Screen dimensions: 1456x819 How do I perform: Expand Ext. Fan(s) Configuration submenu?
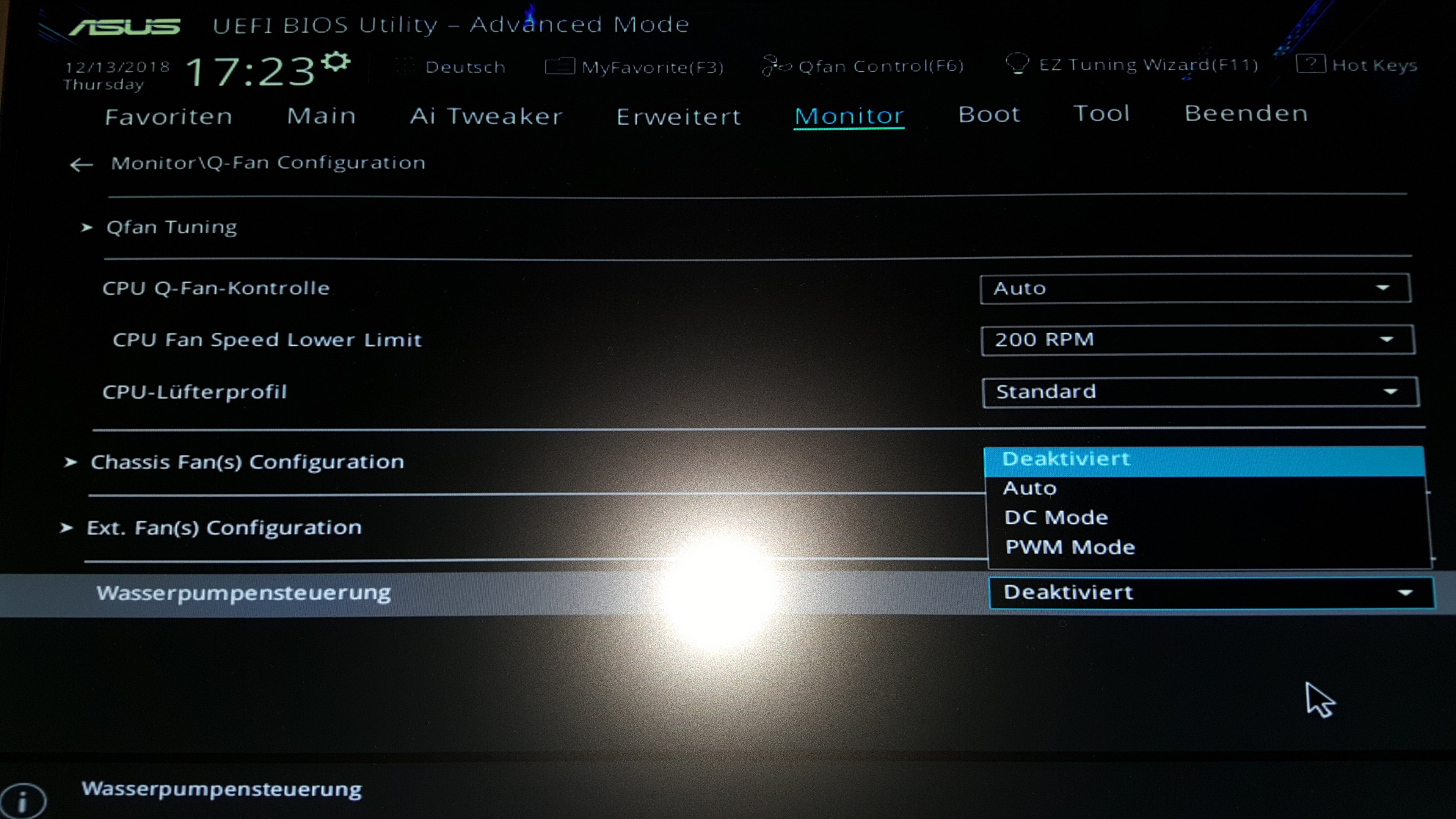tap(224, 528)
